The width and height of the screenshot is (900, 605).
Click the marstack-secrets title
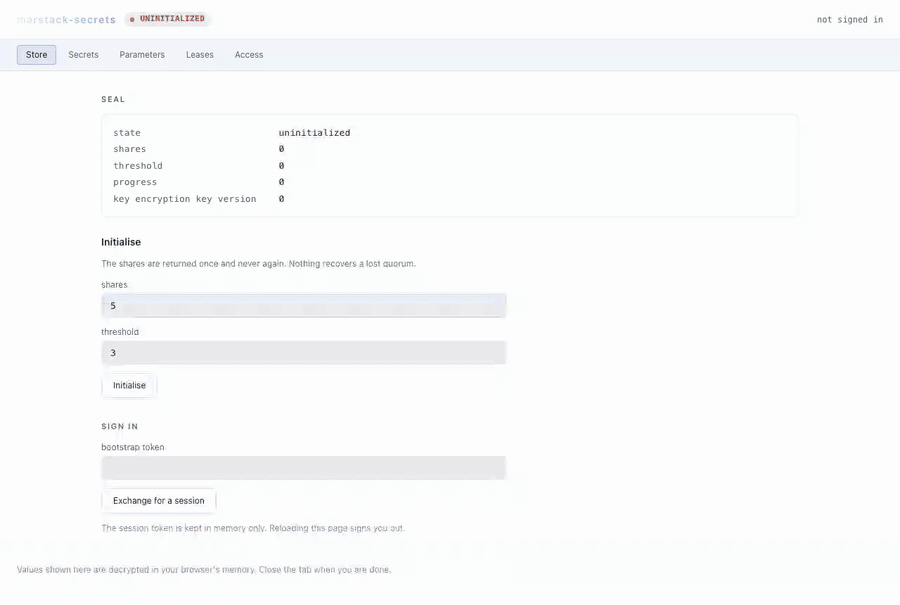(66, 20)
